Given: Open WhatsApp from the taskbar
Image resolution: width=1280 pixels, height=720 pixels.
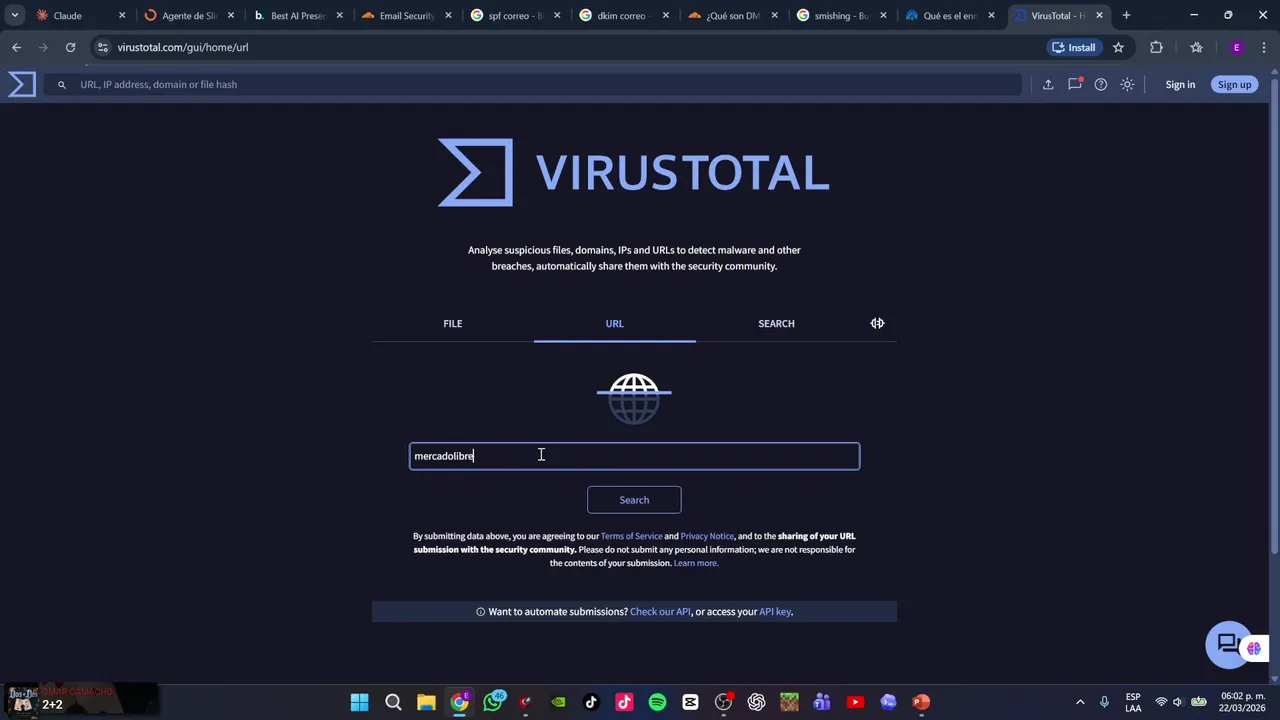Looking at the screenshot, I should click(493, 702).
